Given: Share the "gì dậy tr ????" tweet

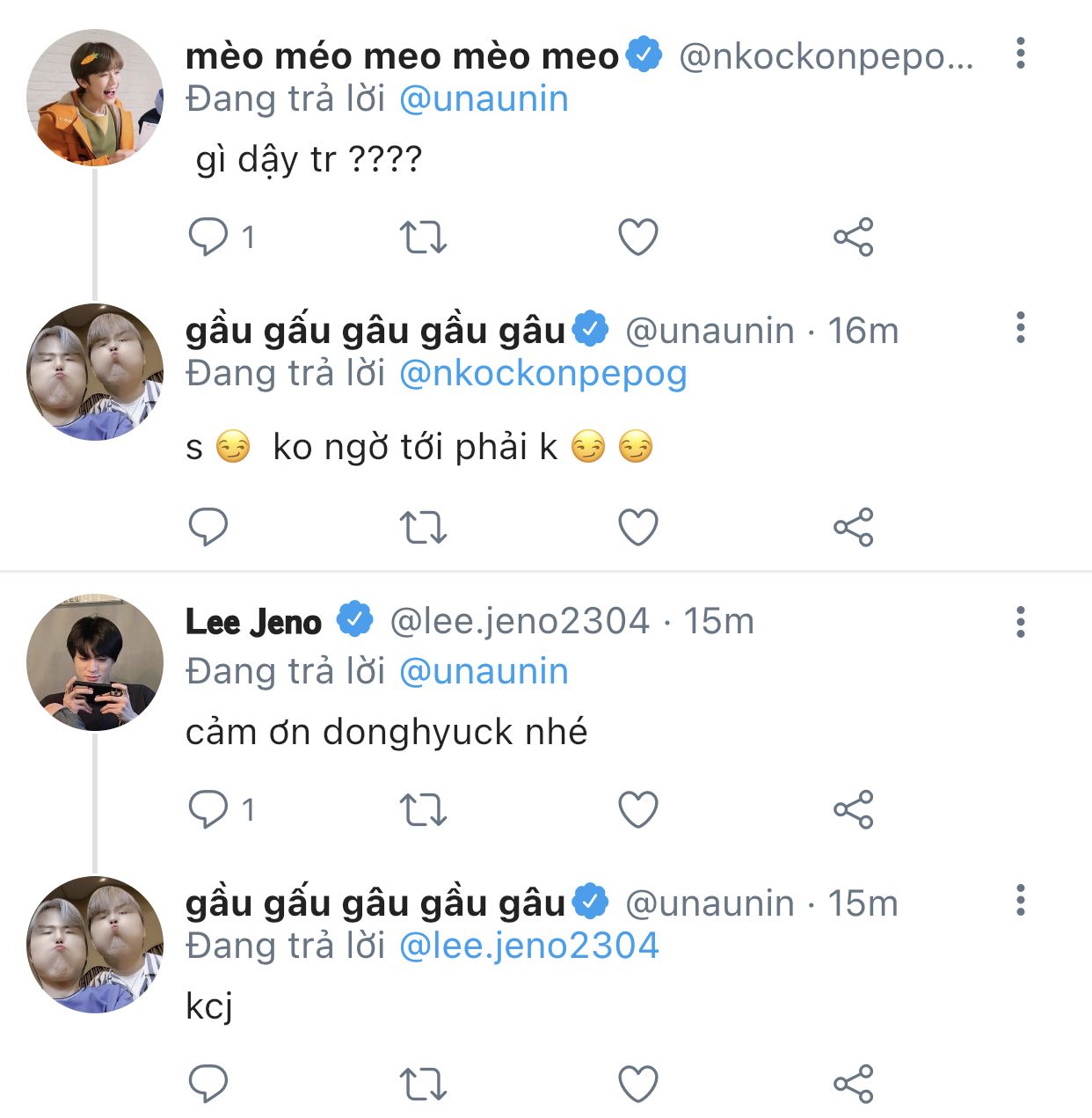Looking at the screenshot, I should click(853, 237).
